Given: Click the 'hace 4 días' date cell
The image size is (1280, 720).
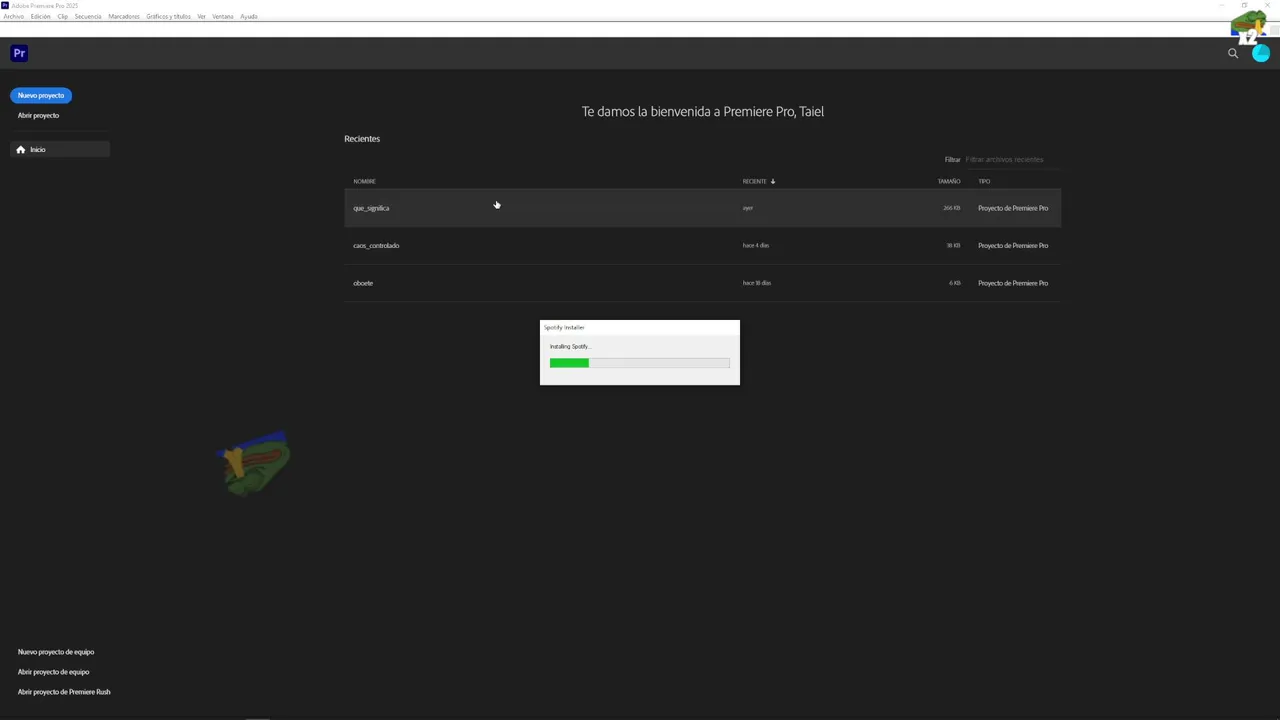Looking at the screenshot, I should [756, 245].
